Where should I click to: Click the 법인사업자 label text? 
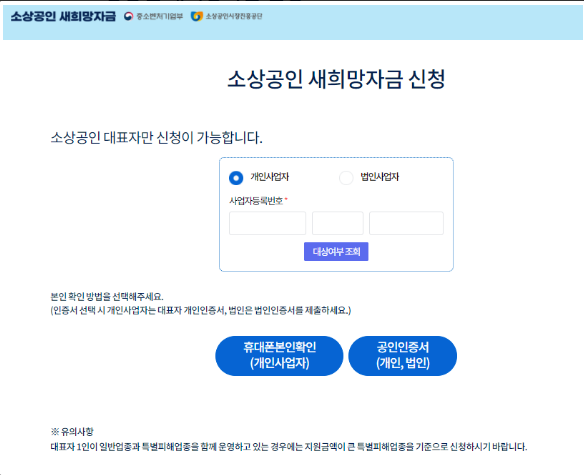[380, 177]
